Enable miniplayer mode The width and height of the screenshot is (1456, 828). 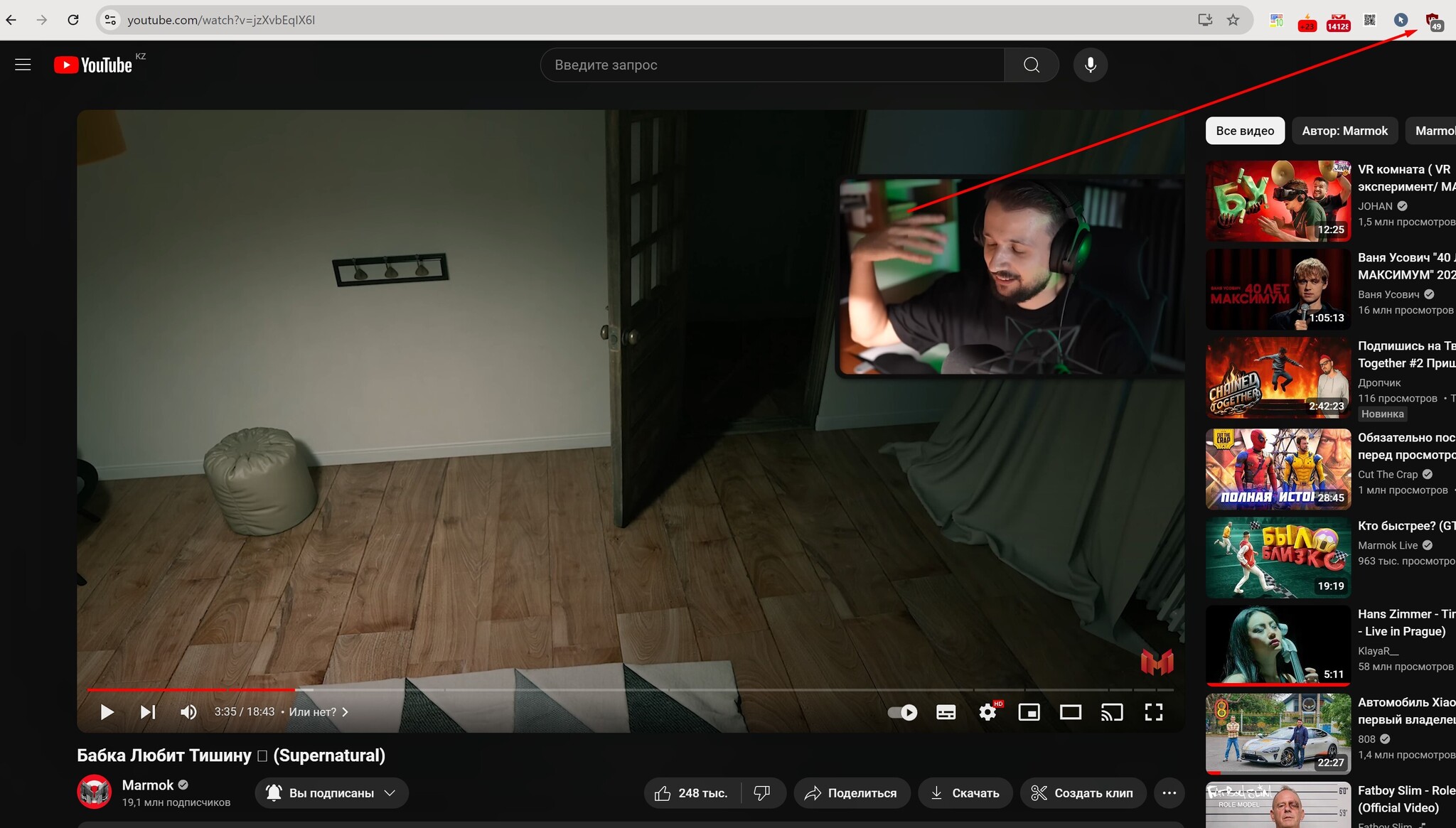click(1029, 712)
